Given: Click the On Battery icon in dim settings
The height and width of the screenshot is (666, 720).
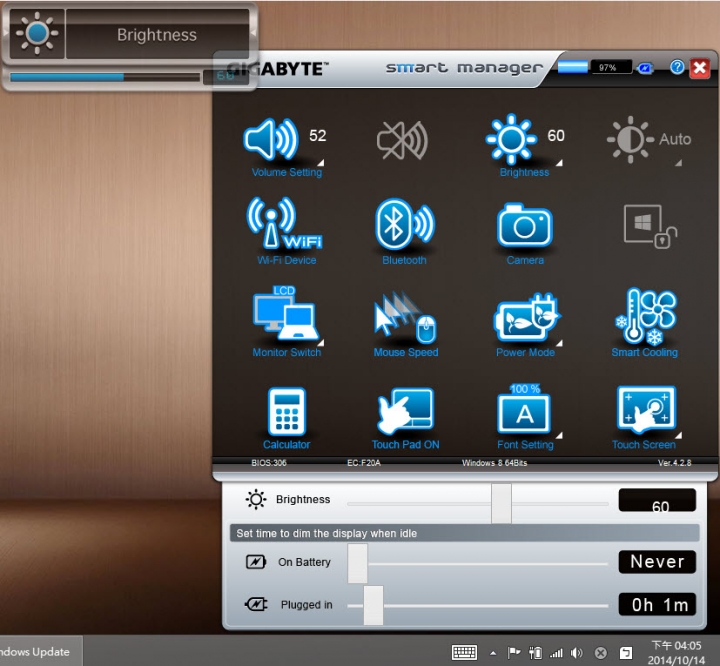Looking at the screenshot, I should coord(256,562).
